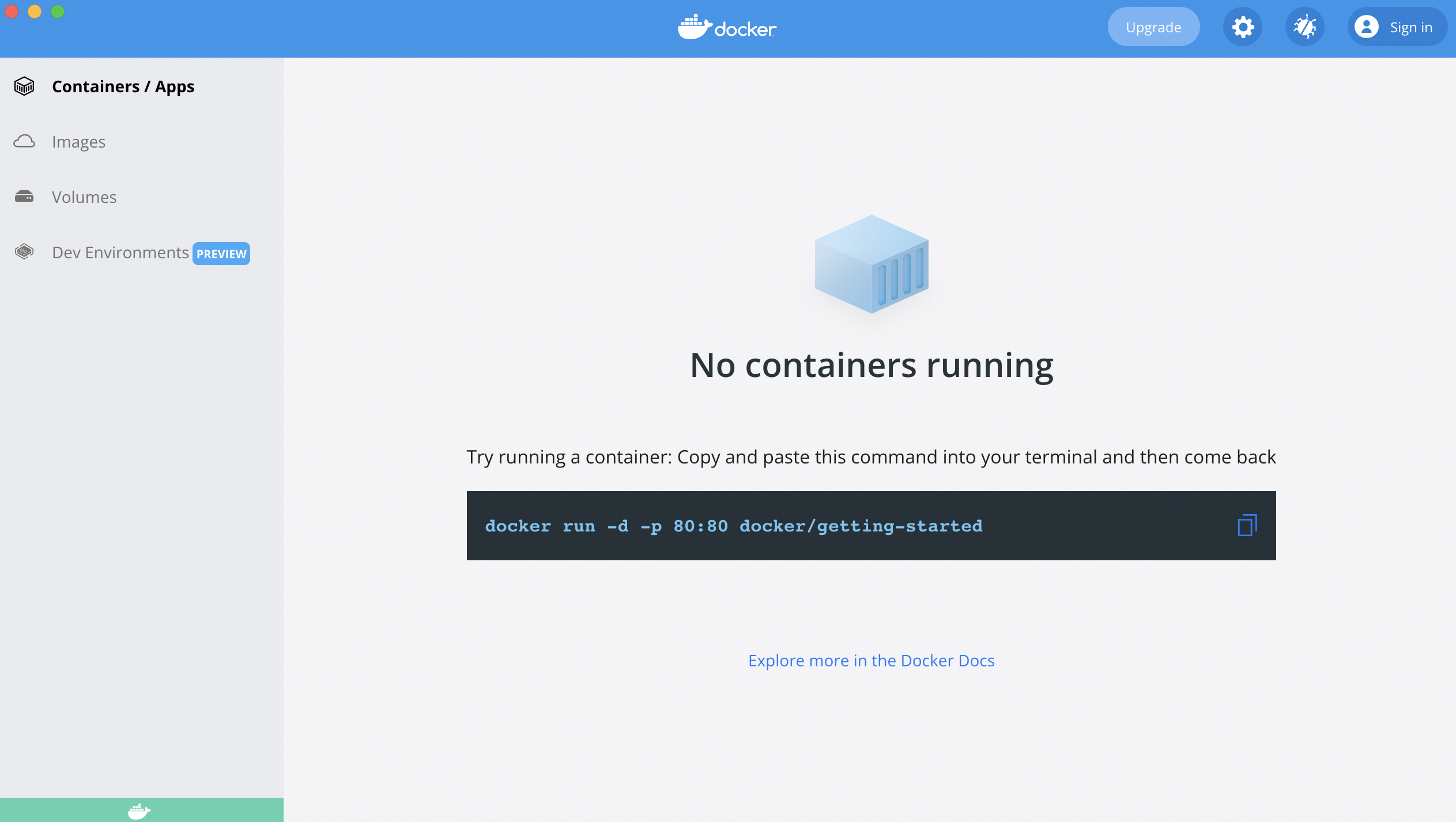Open Settings via the gear icon
The image size is (1456, 822).
[1243, 27]
